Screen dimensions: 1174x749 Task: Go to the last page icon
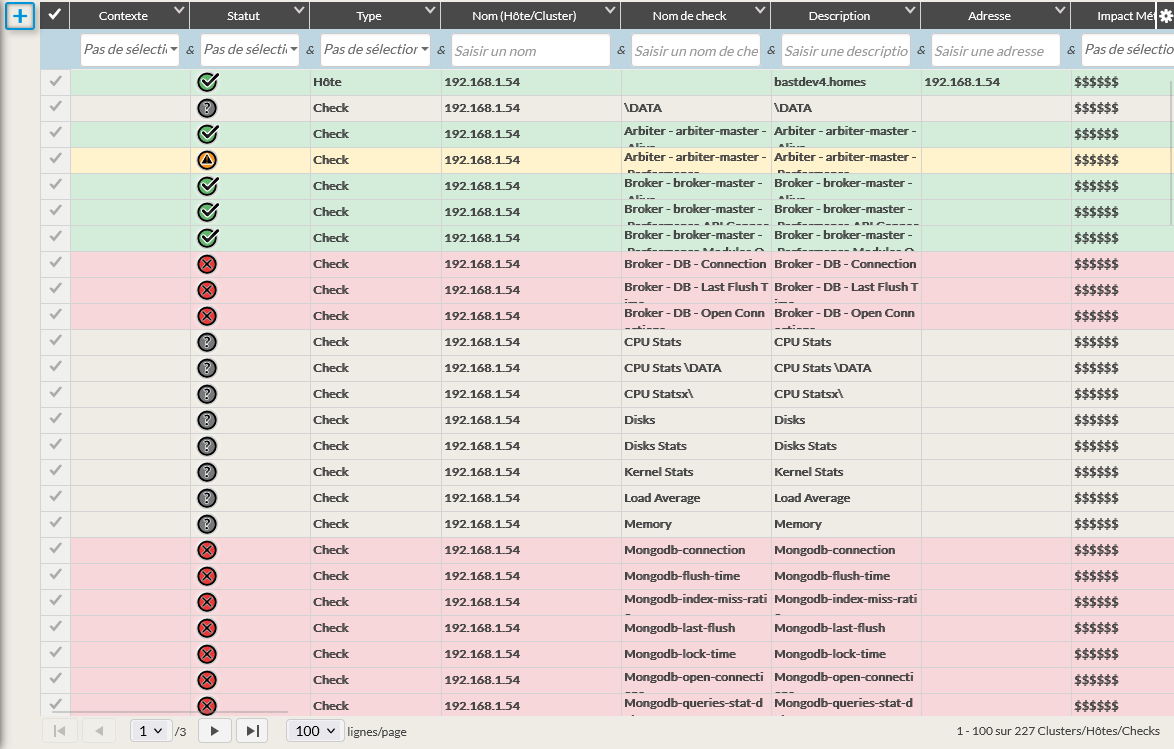pos(253,731)
